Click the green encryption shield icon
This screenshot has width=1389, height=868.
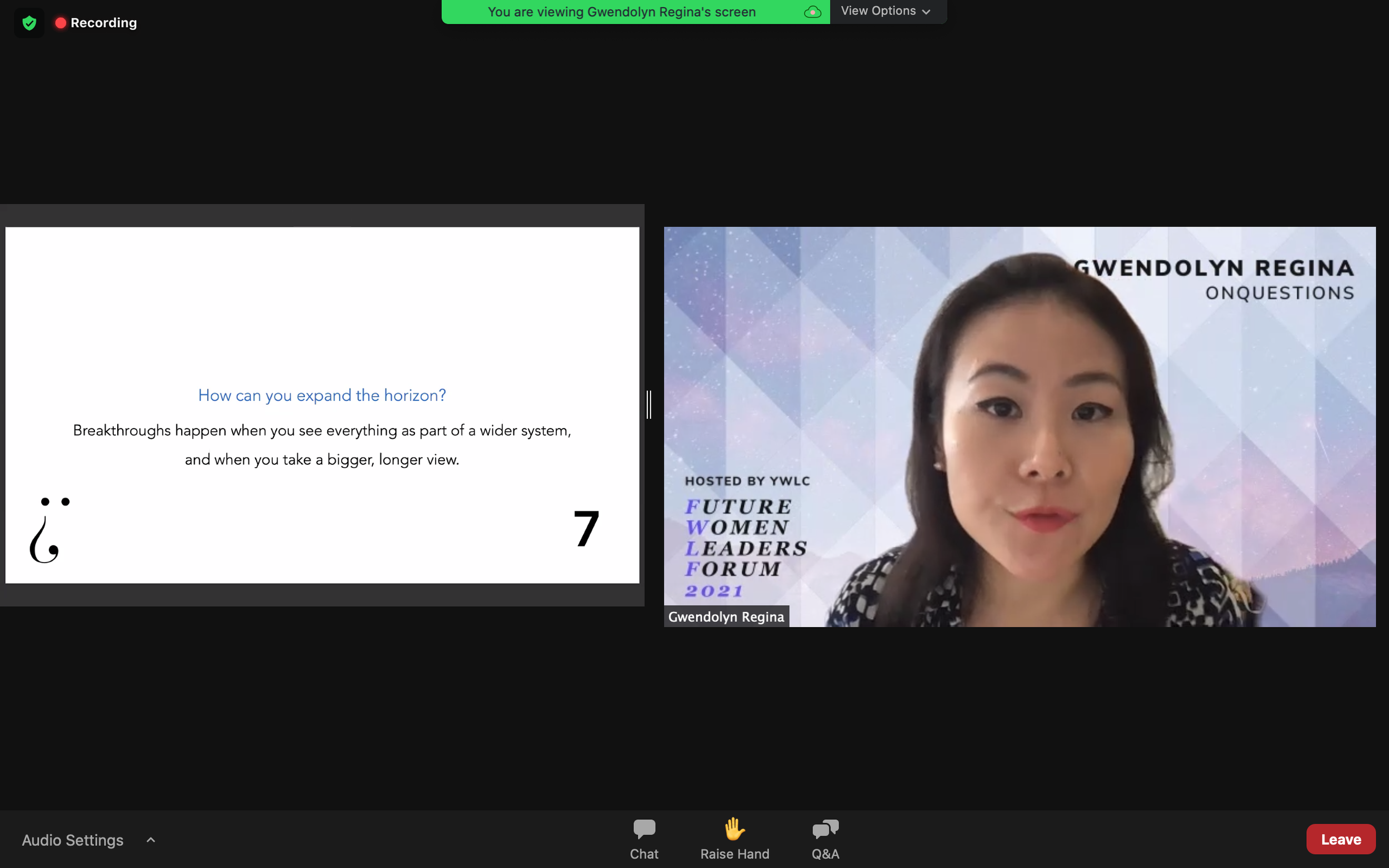pyautogui.click(x=29, y=23)
